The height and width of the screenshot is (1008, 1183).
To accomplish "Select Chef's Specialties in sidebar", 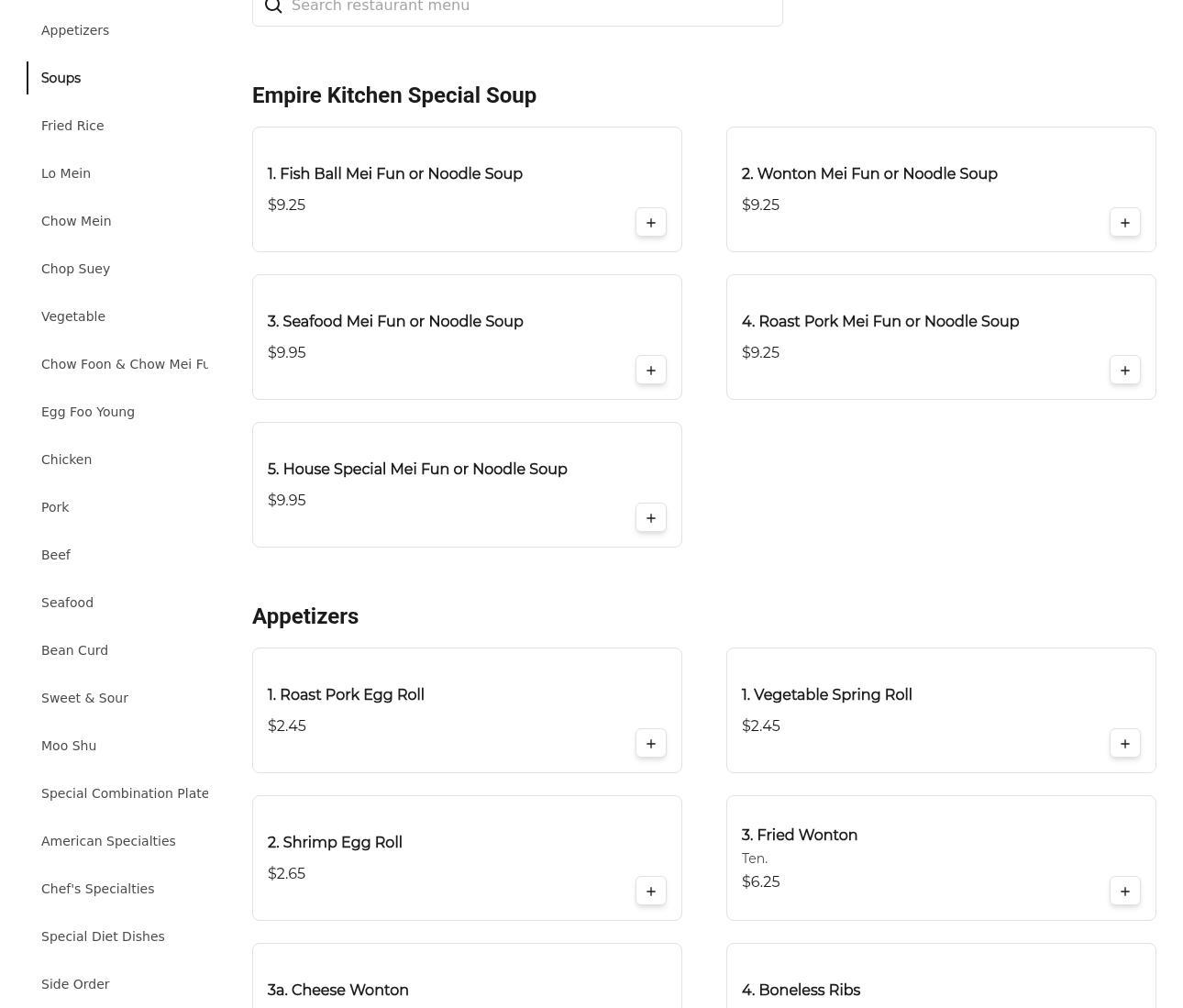I will coord(97,889).
